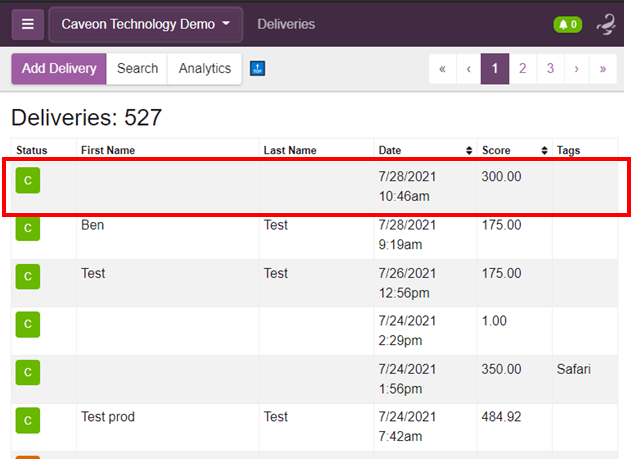Open the Analytics tab
This screenshot has width=631, height=459.
point(205,68)
